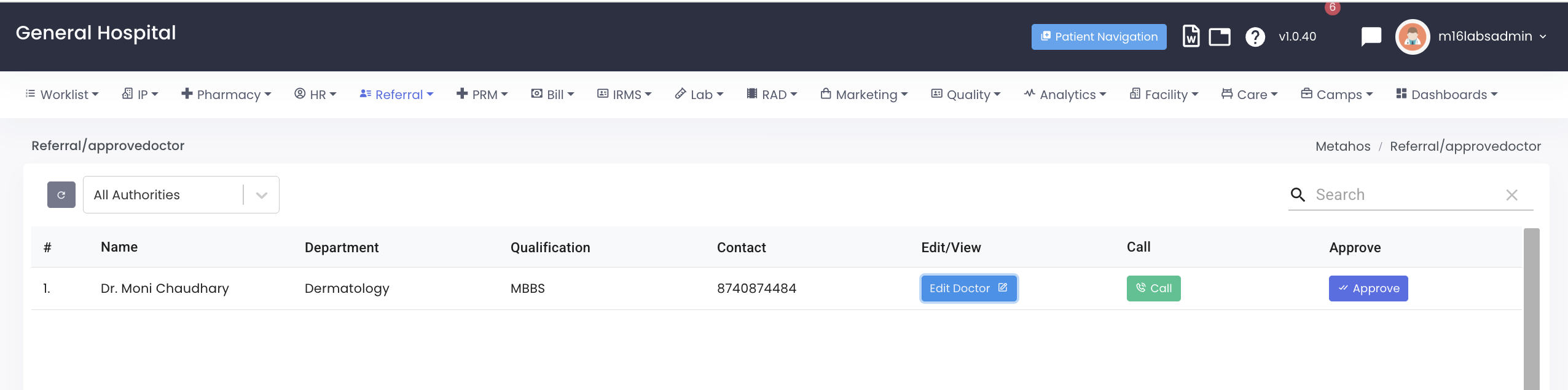This screenshot has height=390, width=1568.
Task: Open the Analytics menu
Action: point(1065,95)
